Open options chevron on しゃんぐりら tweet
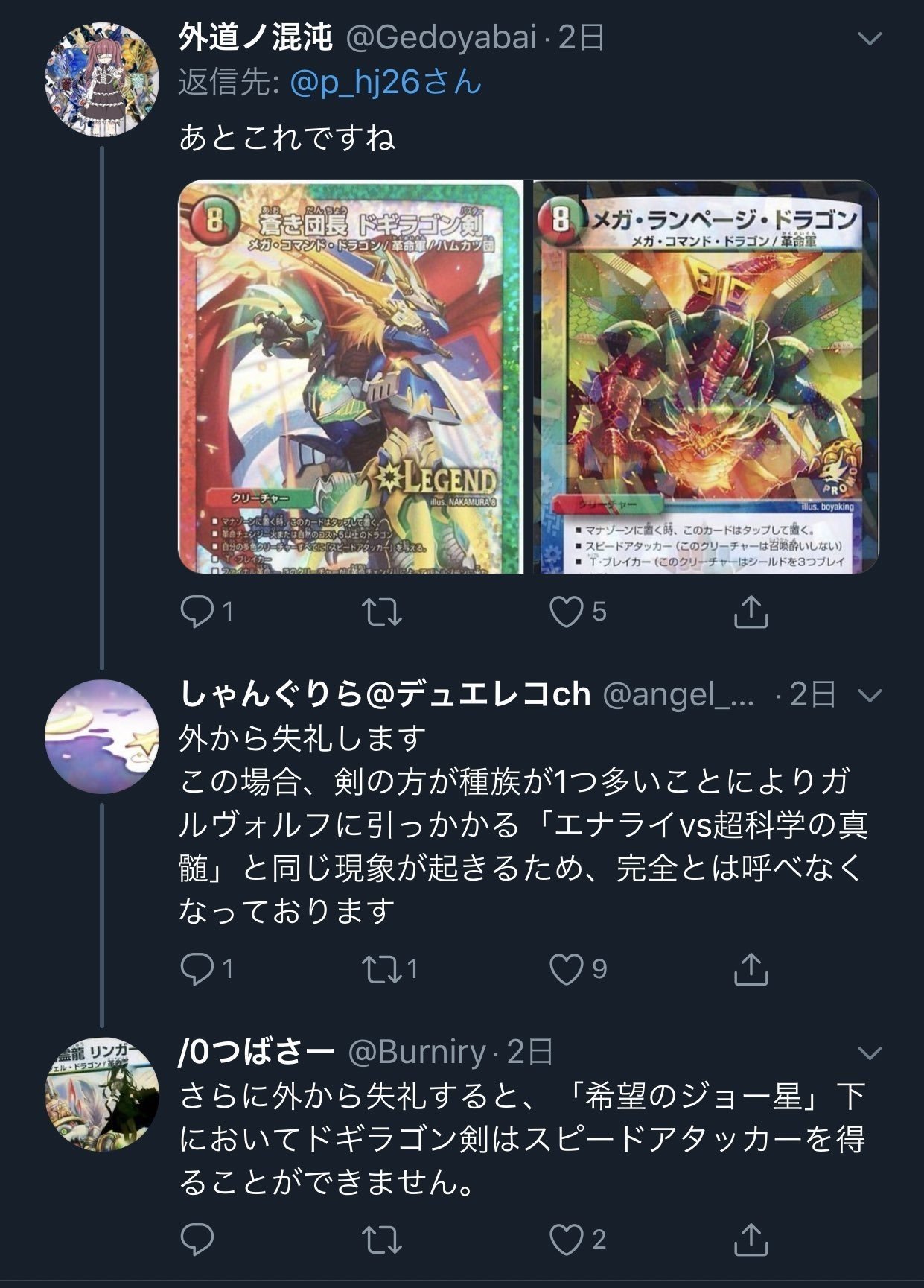924x1288 pixels. click(x=870, y=695)
